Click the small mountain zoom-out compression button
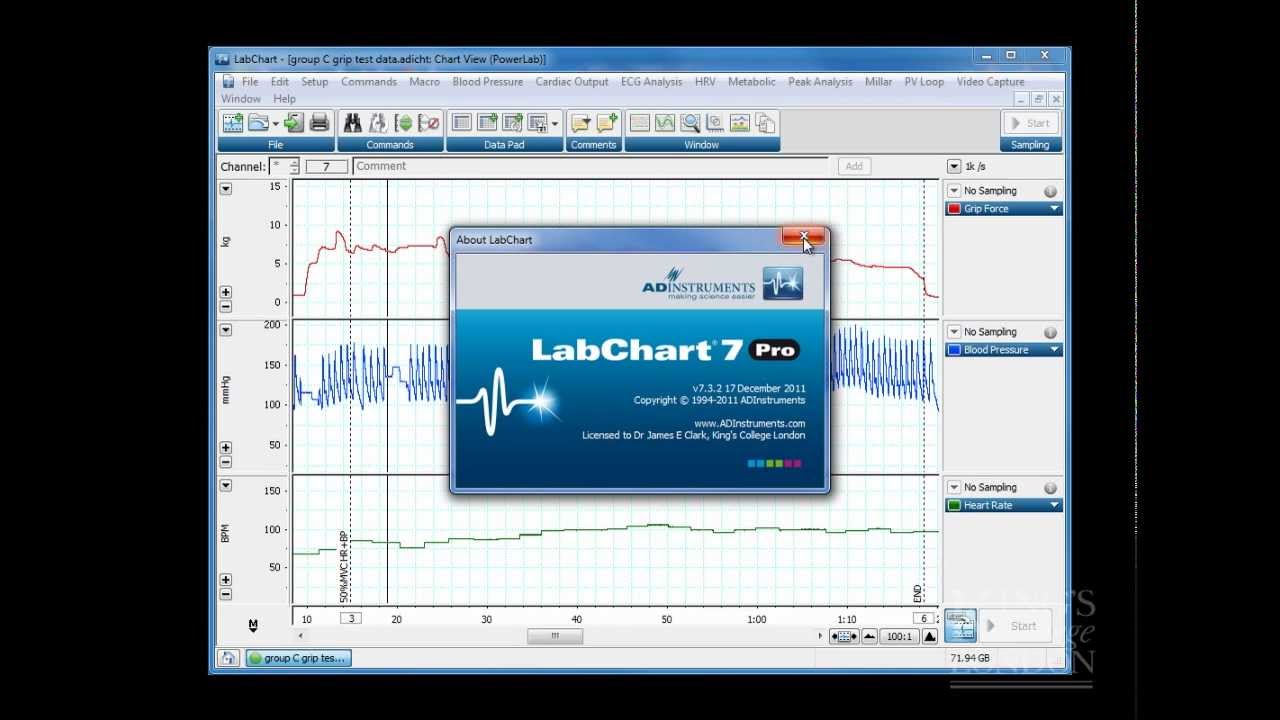 (869, 636)
